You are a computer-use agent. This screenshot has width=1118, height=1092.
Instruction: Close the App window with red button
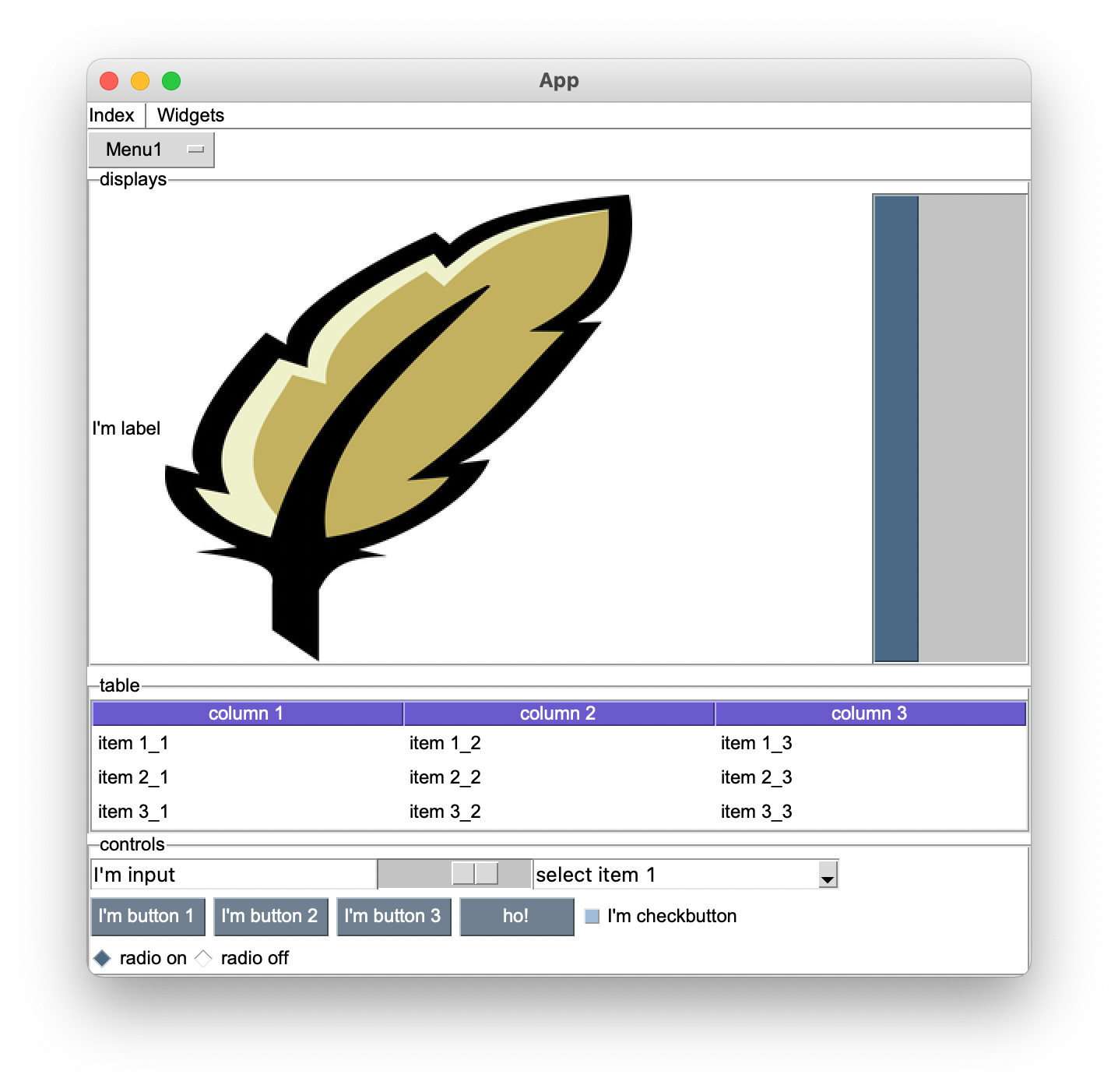coord(109,81)
